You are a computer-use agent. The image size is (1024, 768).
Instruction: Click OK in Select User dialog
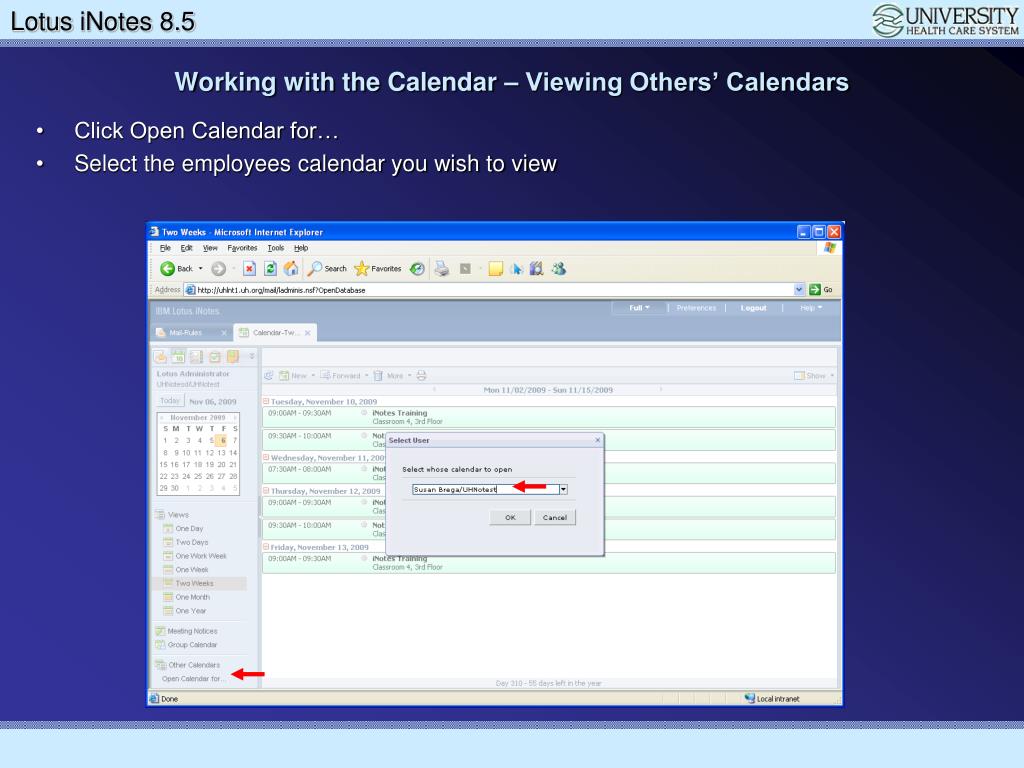pos(510,517)
